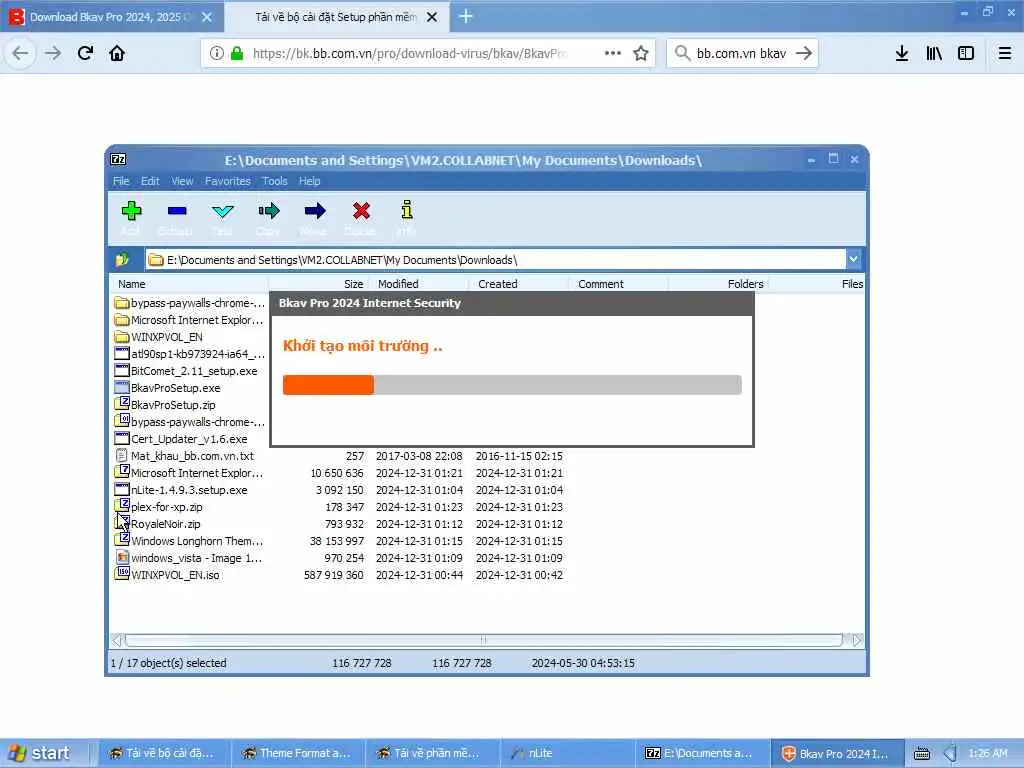Click the Copy arrow icon in 7-Zip

point(268,210)
